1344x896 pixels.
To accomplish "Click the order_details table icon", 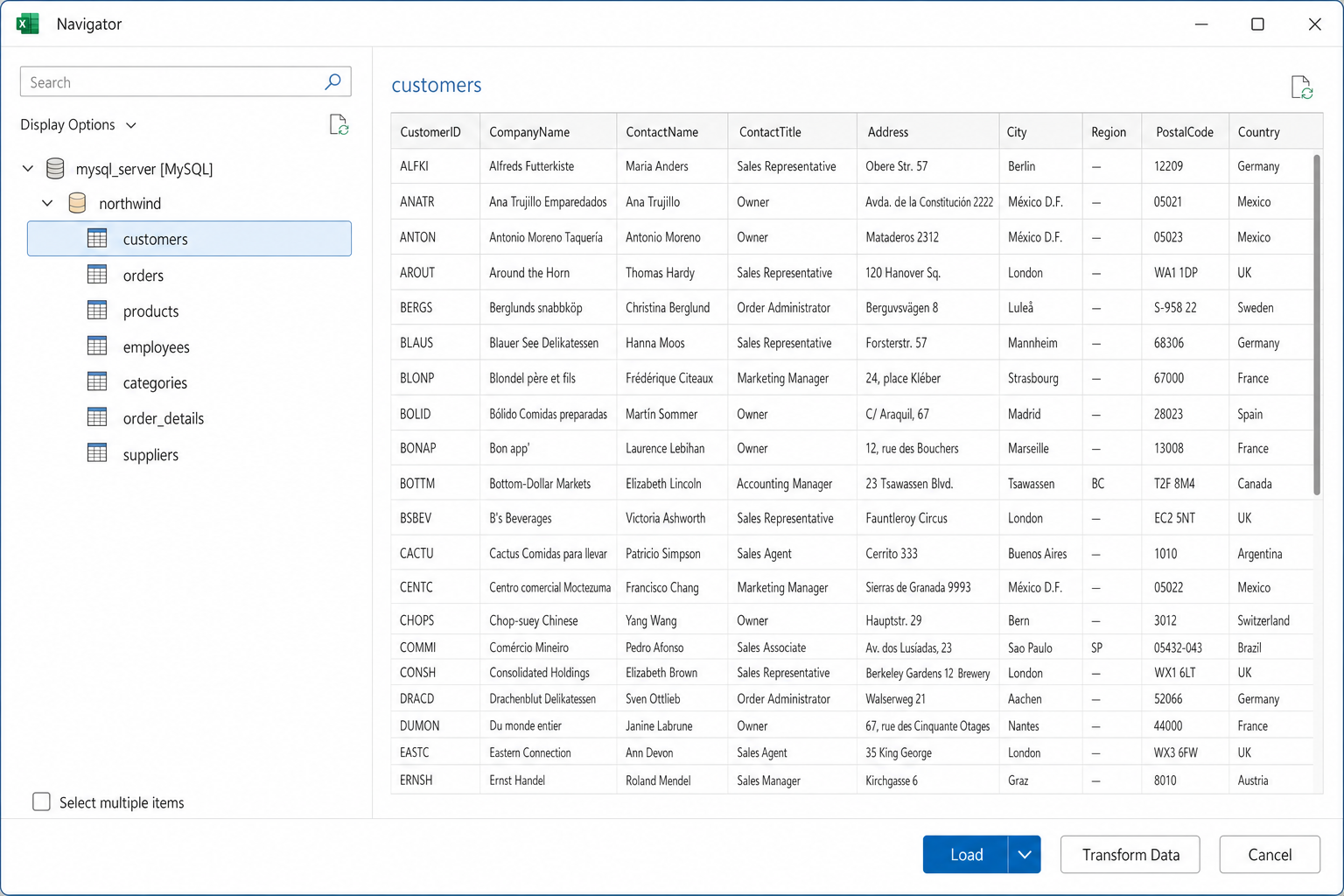I will (97, 417).
